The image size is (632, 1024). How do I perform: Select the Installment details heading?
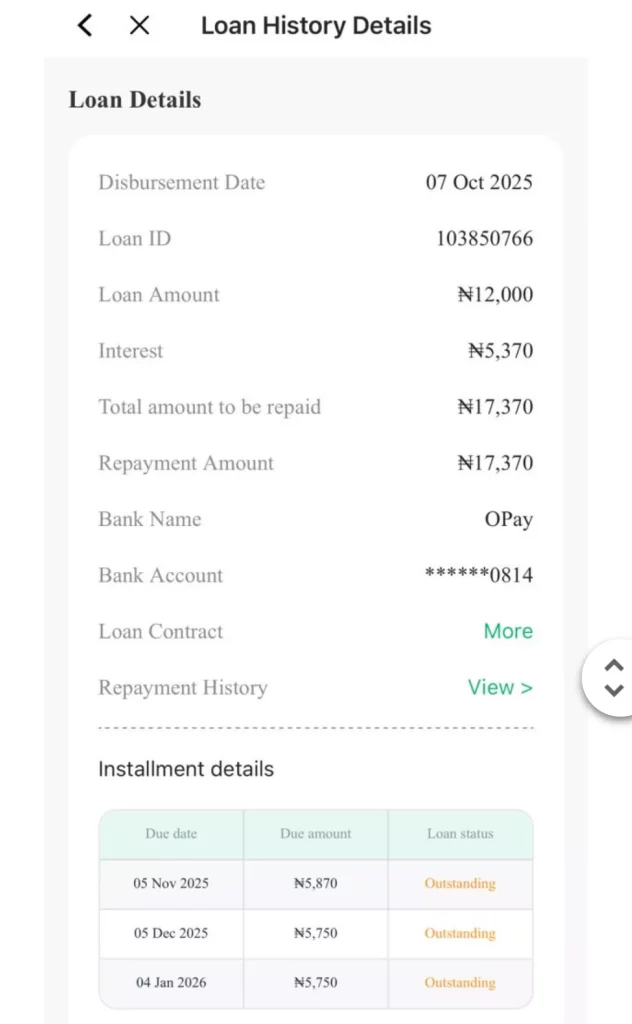coord(185,768)
